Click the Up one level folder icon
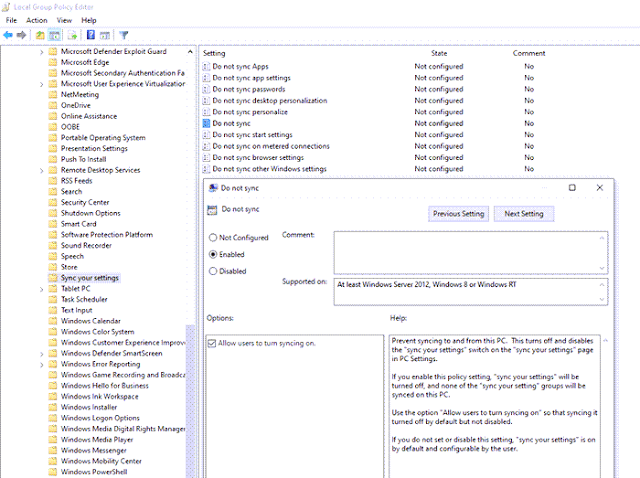This screenshot has height=478, width=640. [40, 35]
